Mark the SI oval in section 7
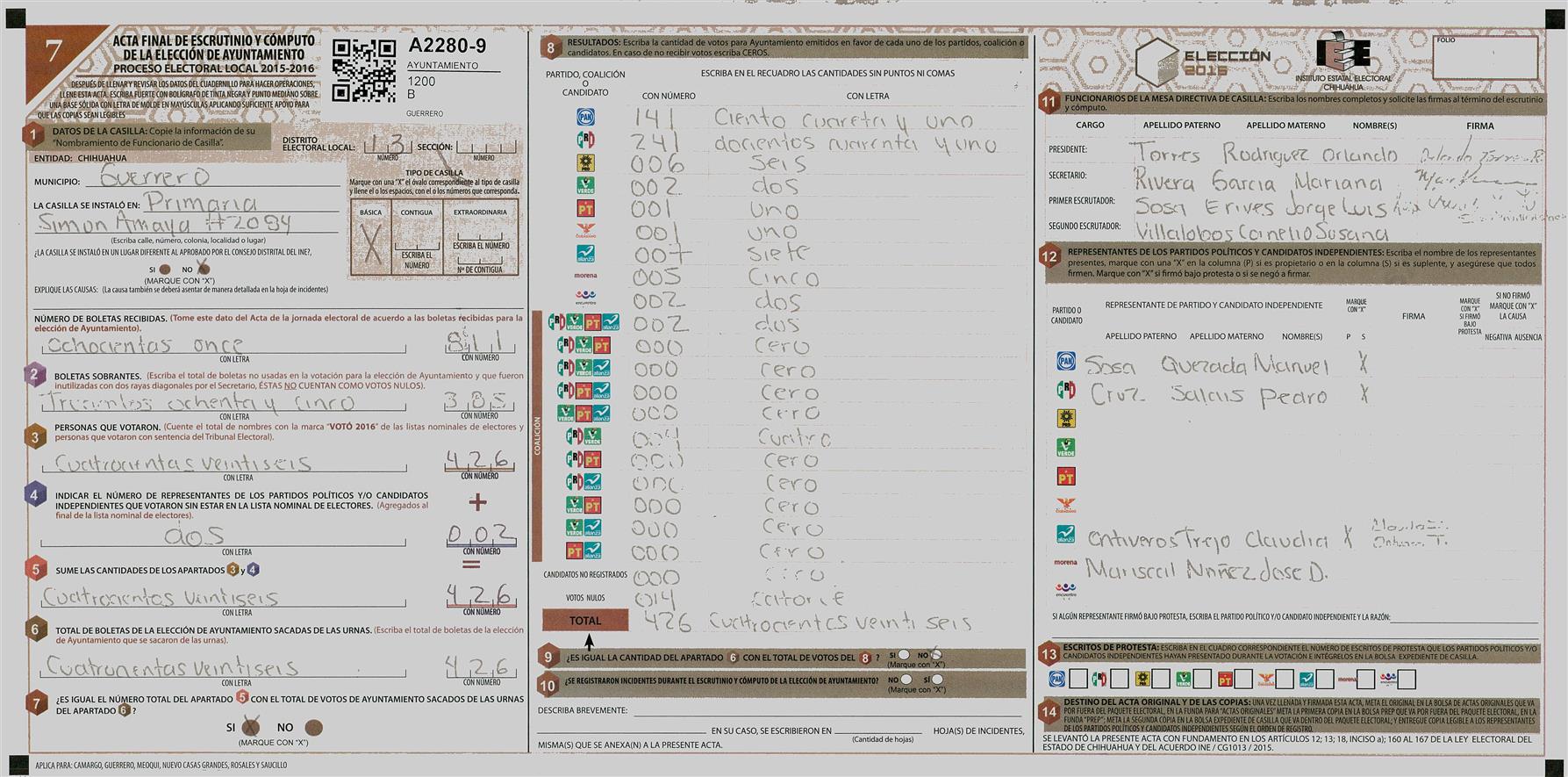Viewport: 1568px width, 777px height. point(250,727)
